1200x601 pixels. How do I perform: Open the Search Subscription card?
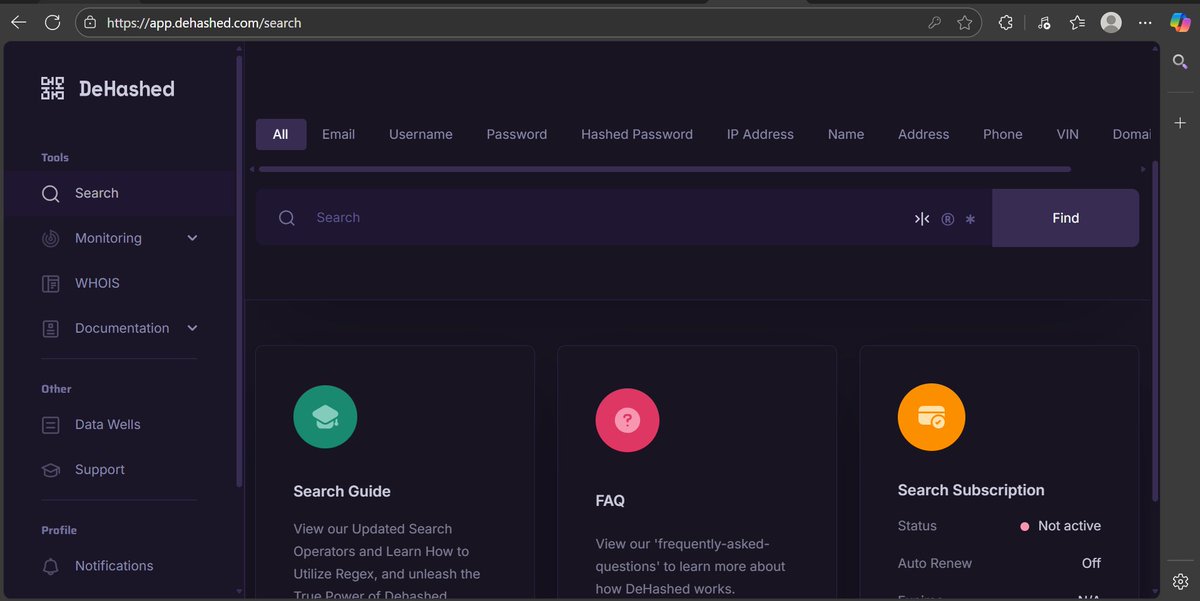(x=971, y=490)
